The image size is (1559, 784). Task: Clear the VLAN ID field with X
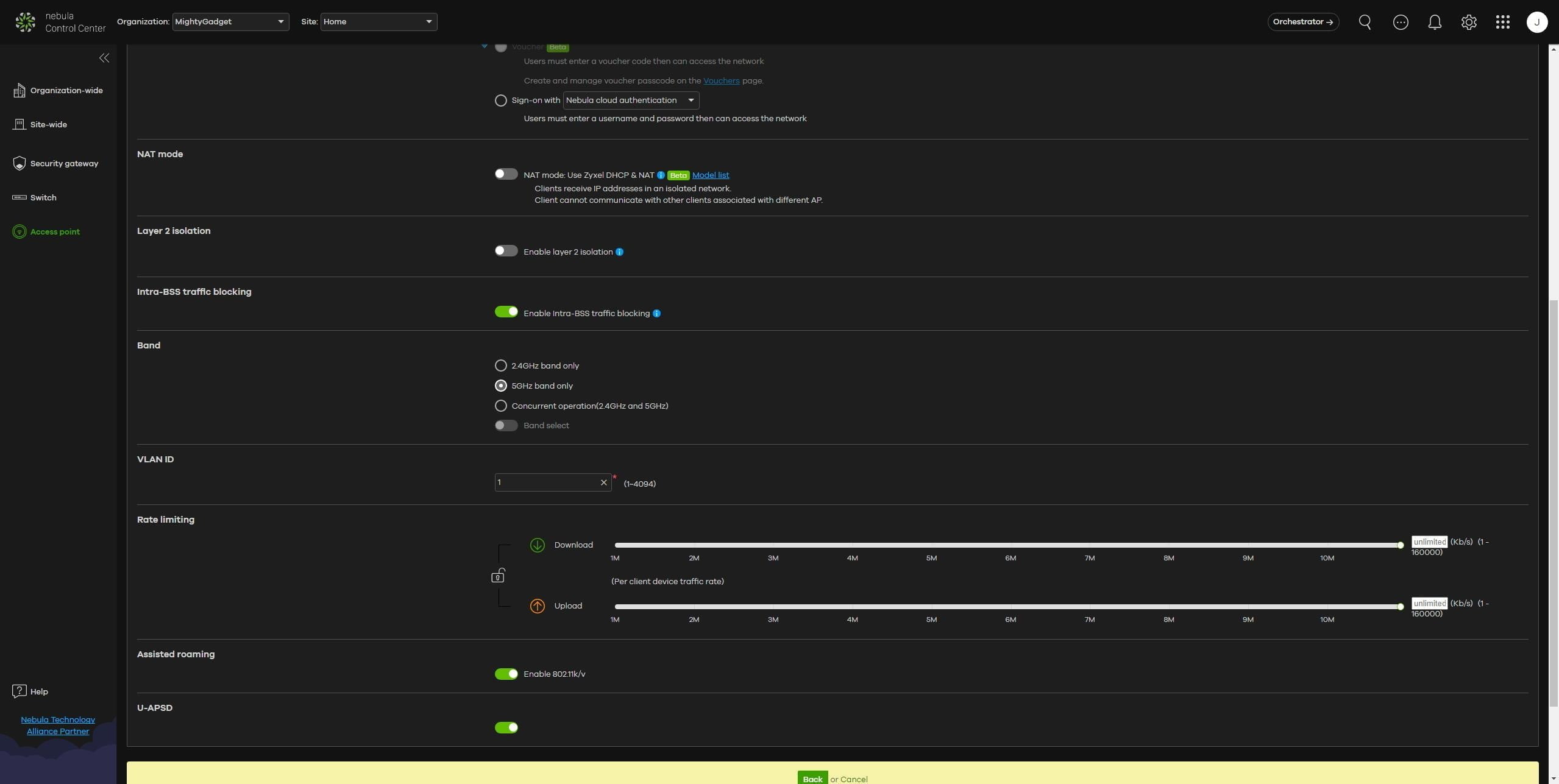coord(603,482)
